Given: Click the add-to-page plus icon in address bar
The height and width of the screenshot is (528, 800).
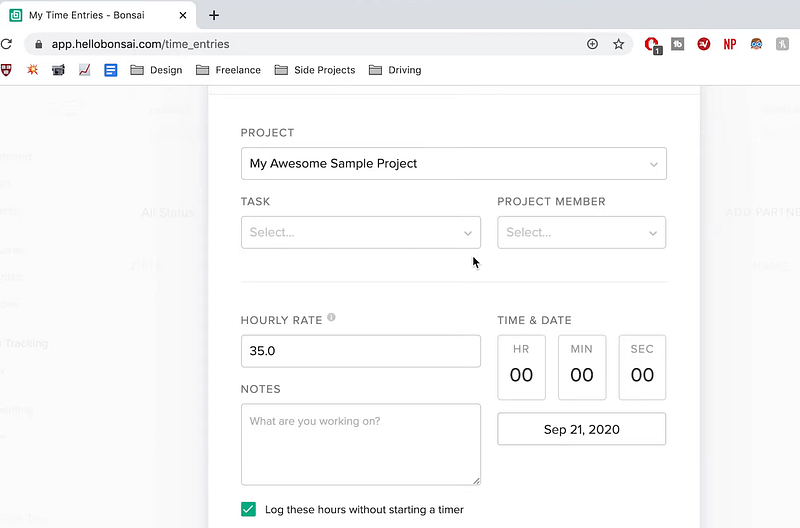Looking at the screenshot, I should (x=592, y=44).
